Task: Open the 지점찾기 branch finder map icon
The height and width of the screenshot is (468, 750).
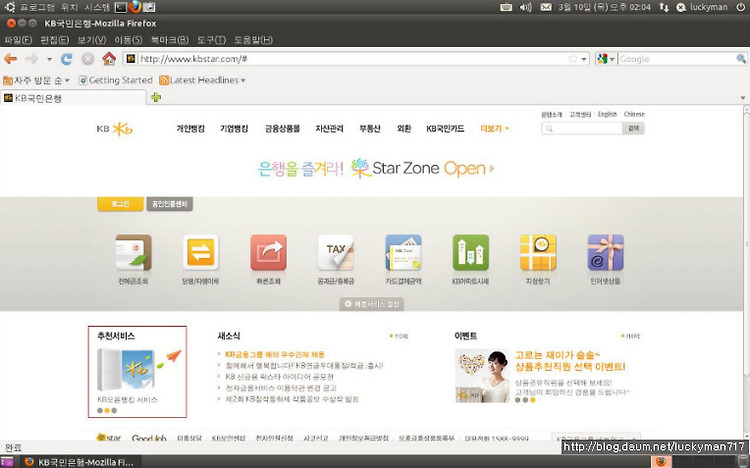Action: [x=538, y=253]
